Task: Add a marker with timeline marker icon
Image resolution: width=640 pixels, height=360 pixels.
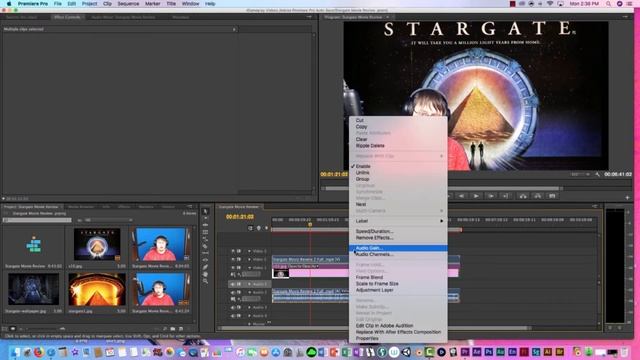Action: pyautogui.click(x=267, y=228)
